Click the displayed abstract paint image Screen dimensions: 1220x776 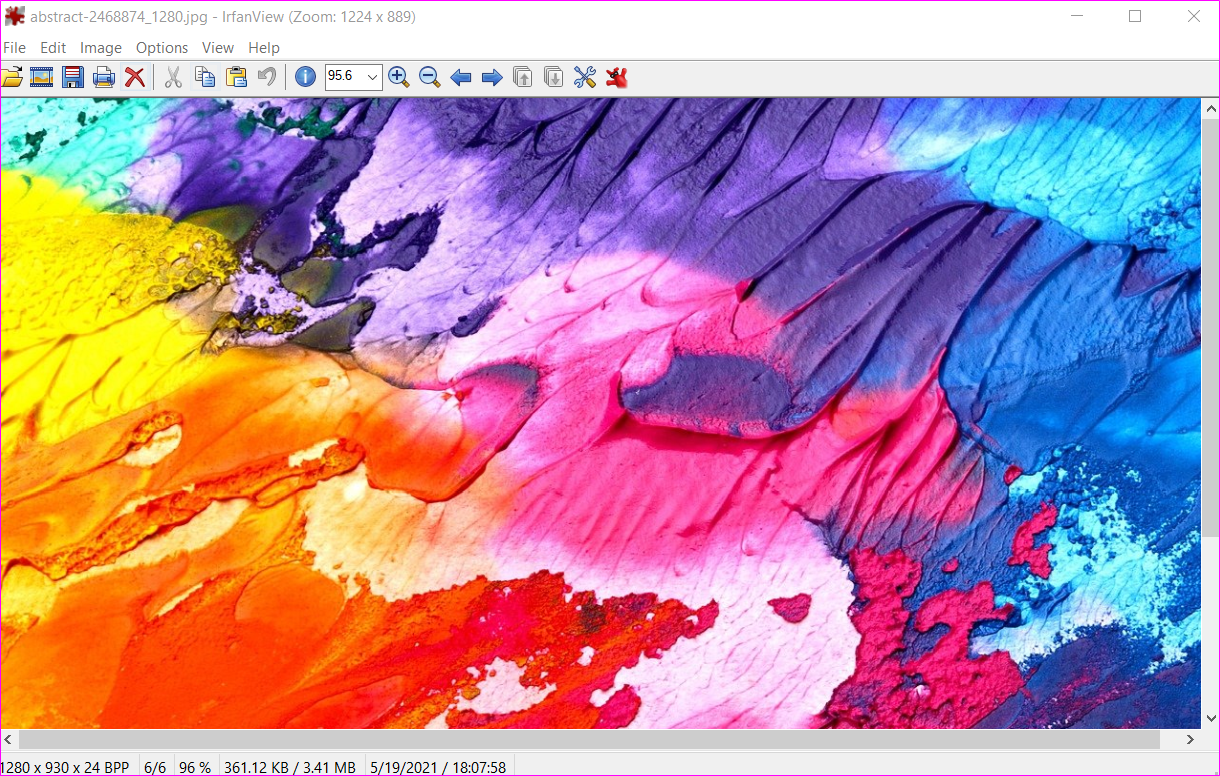click(600, 413)
